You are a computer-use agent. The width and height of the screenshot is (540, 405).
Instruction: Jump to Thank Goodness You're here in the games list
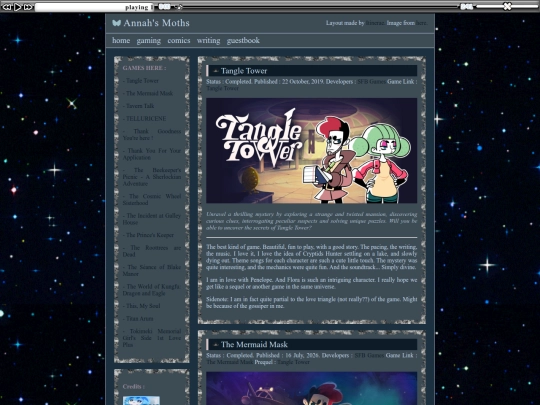[x=152, y=135]
